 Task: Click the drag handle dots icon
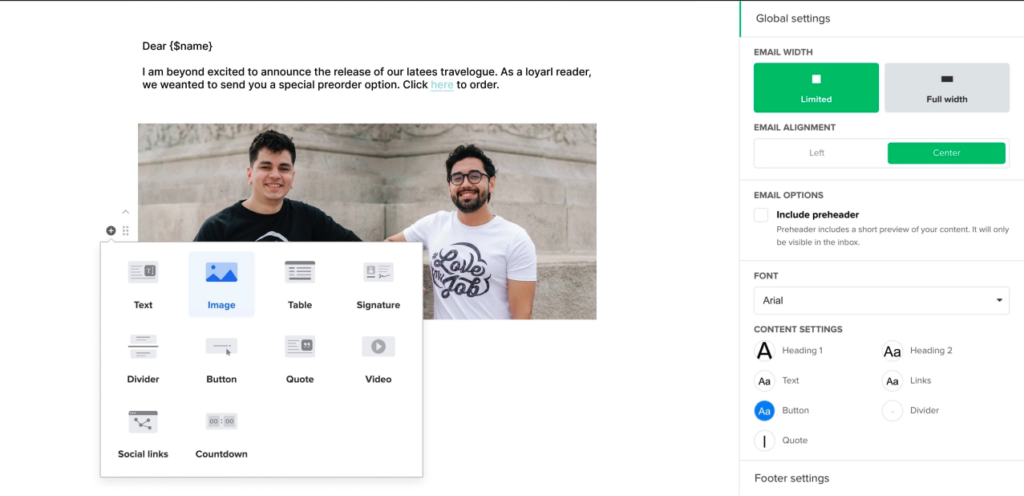point(125,230)
